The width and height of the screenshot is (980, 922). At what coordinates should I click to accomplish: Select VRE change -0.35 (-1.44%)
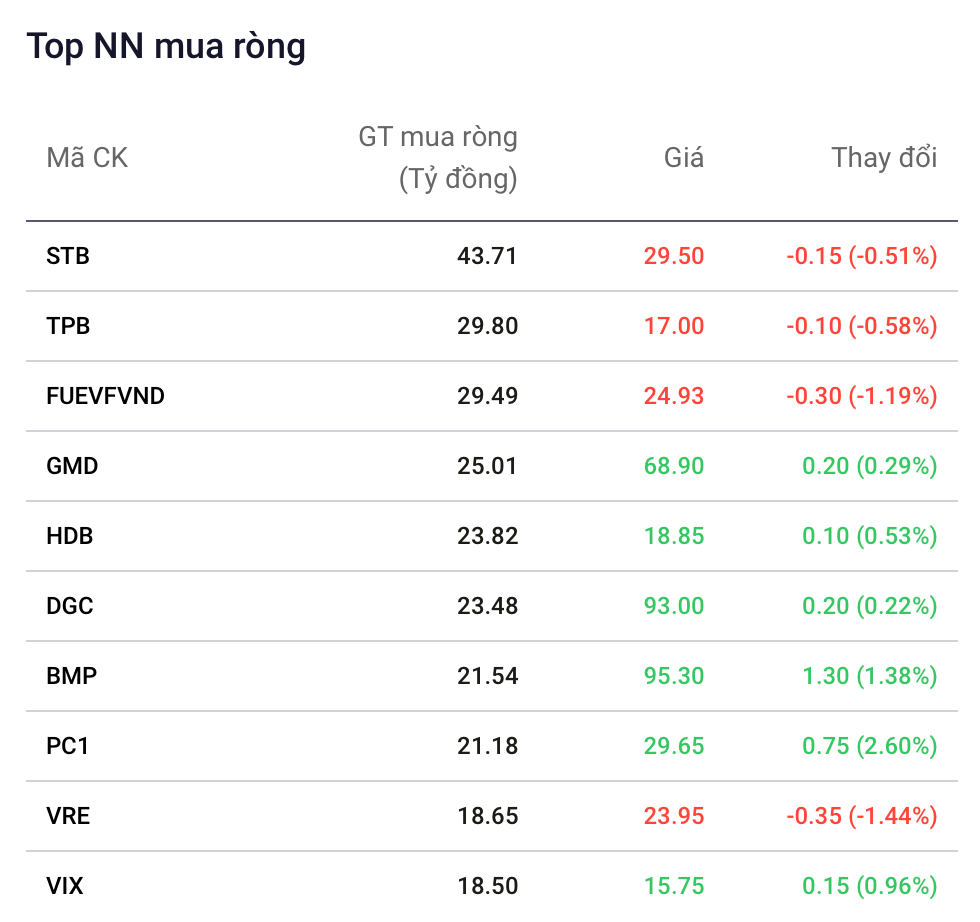pos(861,816)
